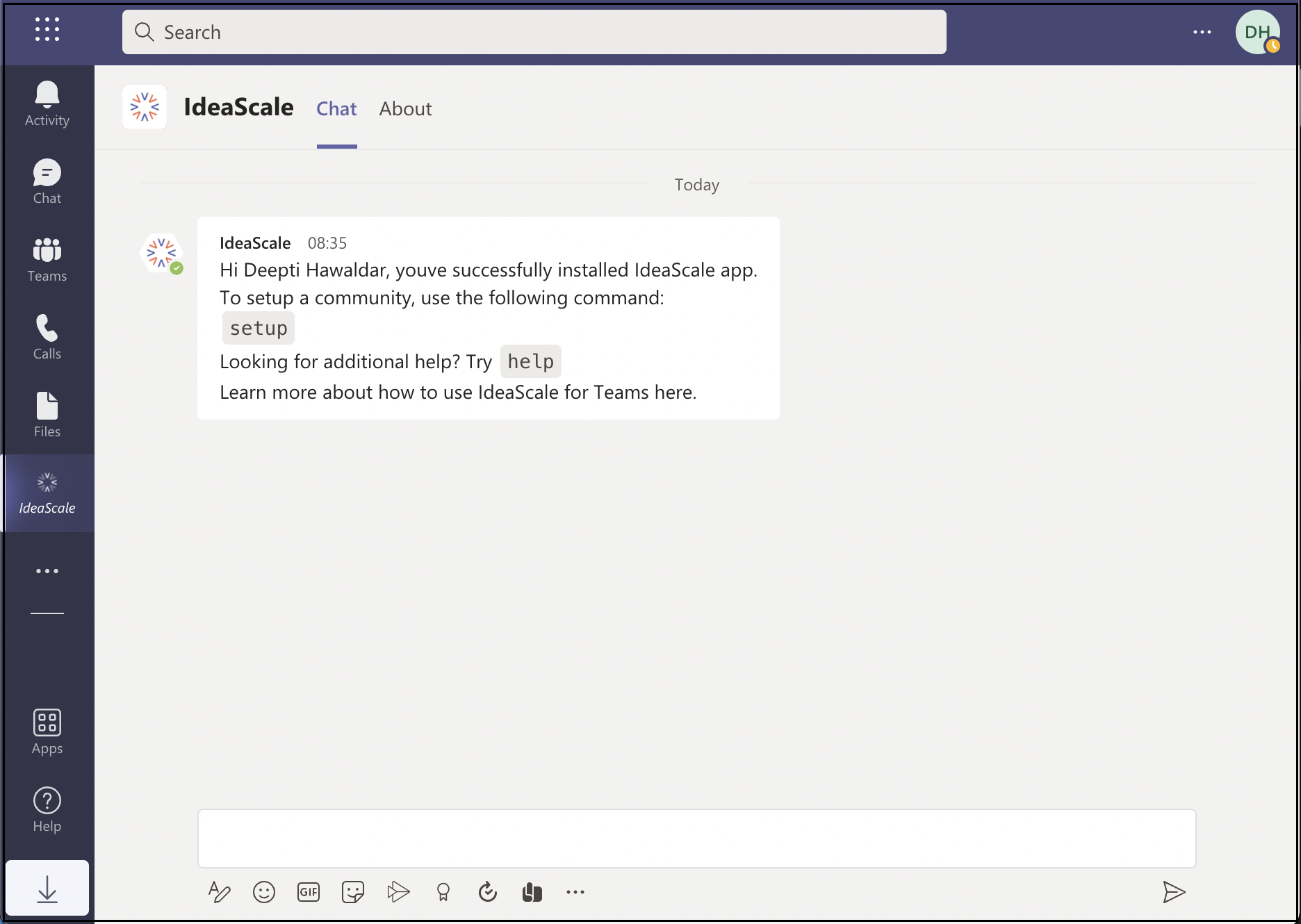1301x924 pixels.
Task: Open the Activity feed
Action: [x=47, y=104]
